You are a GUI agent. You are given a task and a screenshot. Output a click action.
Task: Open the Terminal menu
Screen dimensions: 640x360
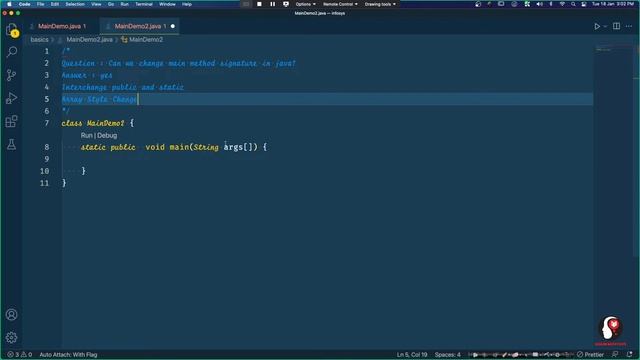(144, 4)
